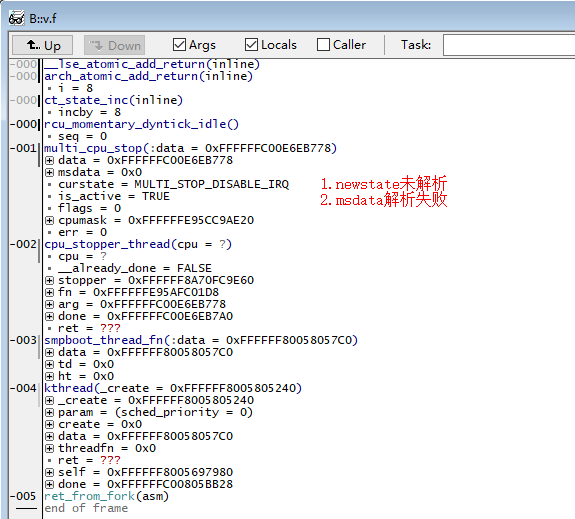575x519 pixels.
Task: Click 'ret = ???' under cpu_stopper_thread
Action: 89,328
